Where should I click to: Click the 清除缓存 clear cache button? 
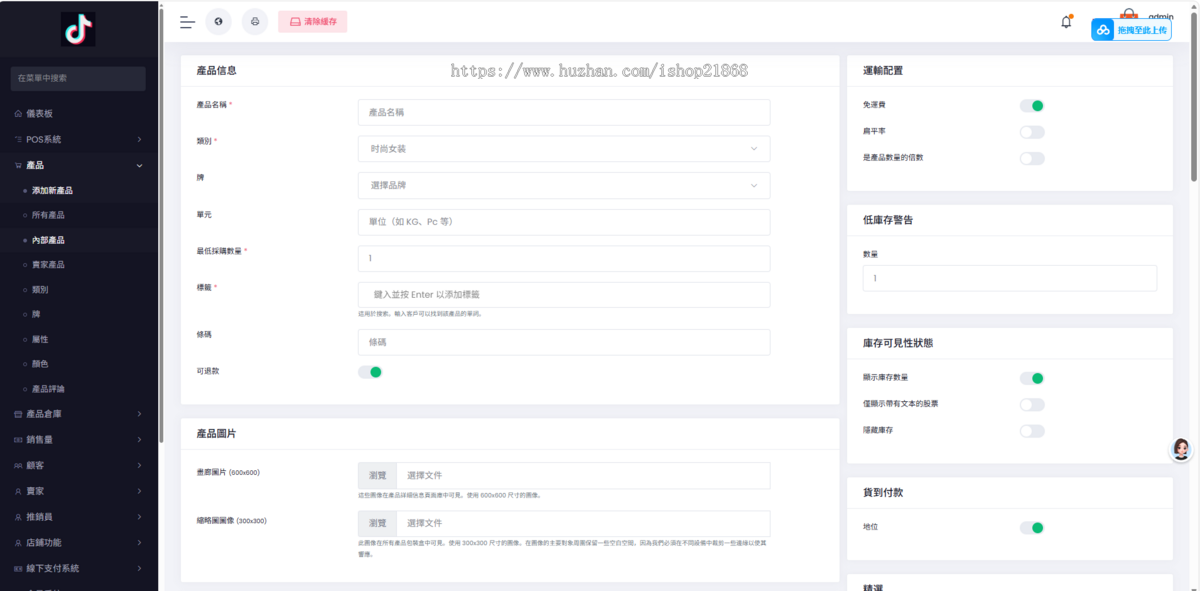pyautogui.click(x=313, y=21)
